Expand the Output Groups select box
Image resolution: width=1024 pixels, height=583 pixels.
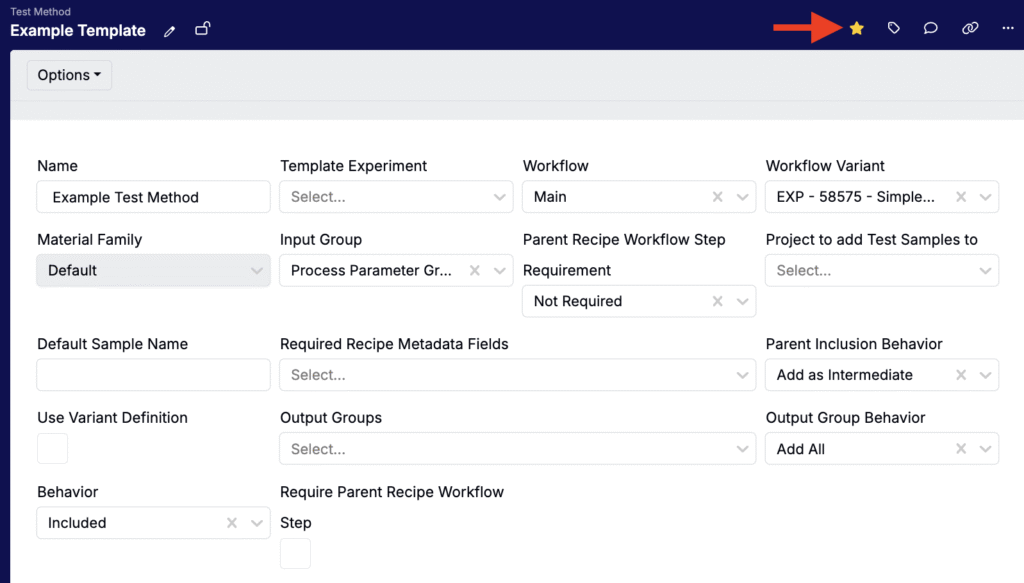pos(743,449)
